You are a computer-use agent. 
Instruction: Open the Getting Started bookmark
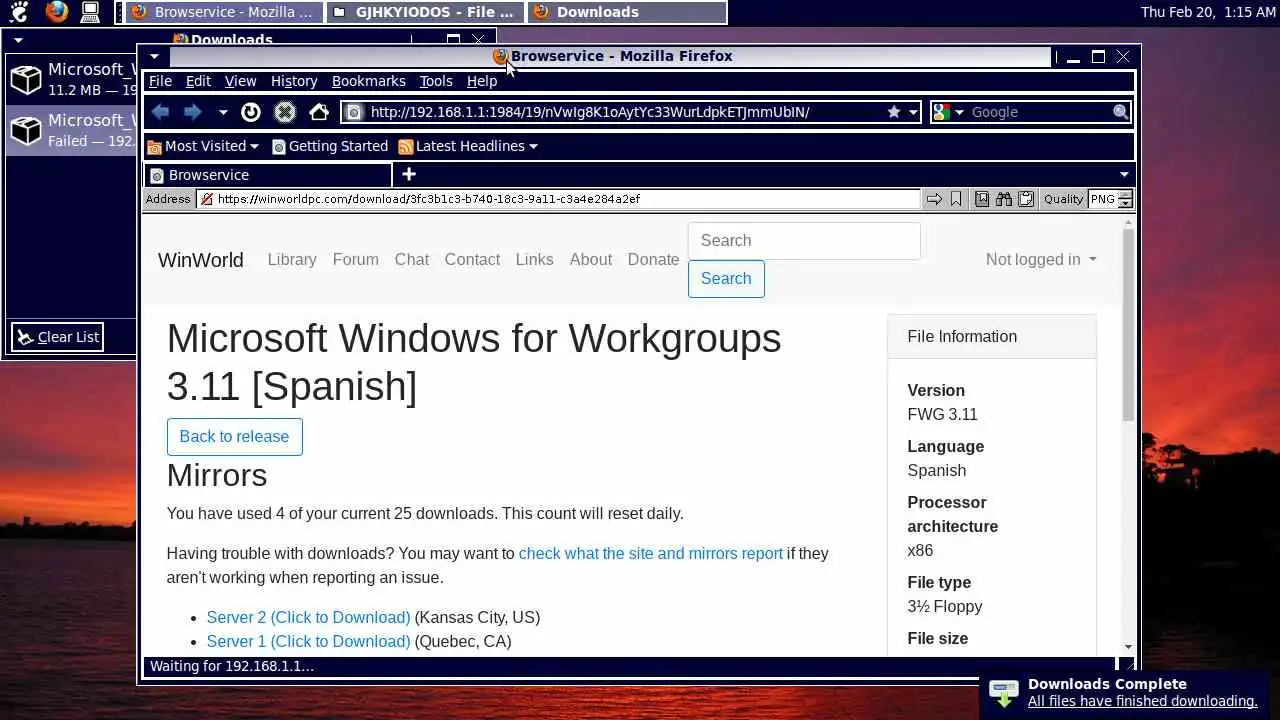click(330, 146)
